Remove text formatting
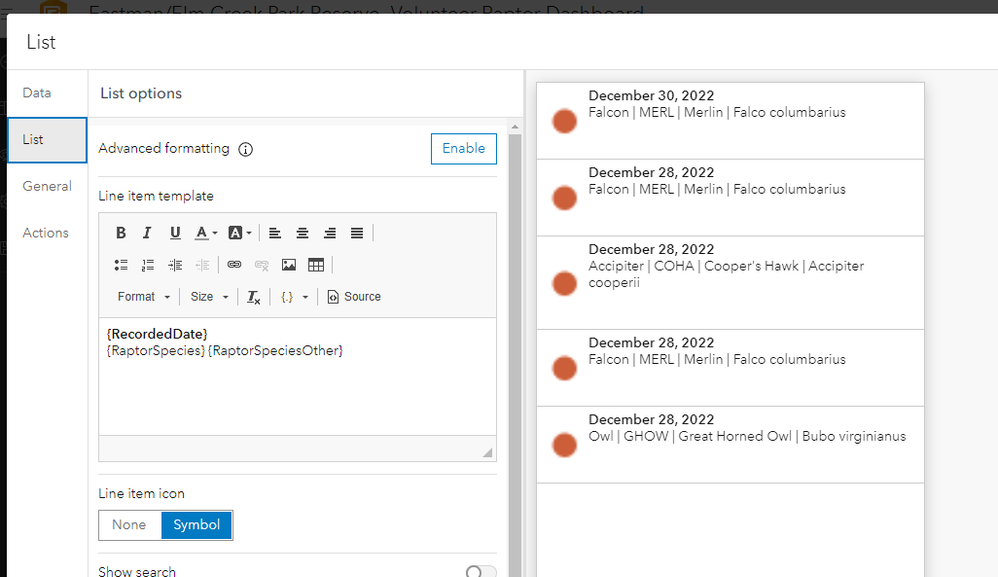998x577 pixels. coord(253,297)
